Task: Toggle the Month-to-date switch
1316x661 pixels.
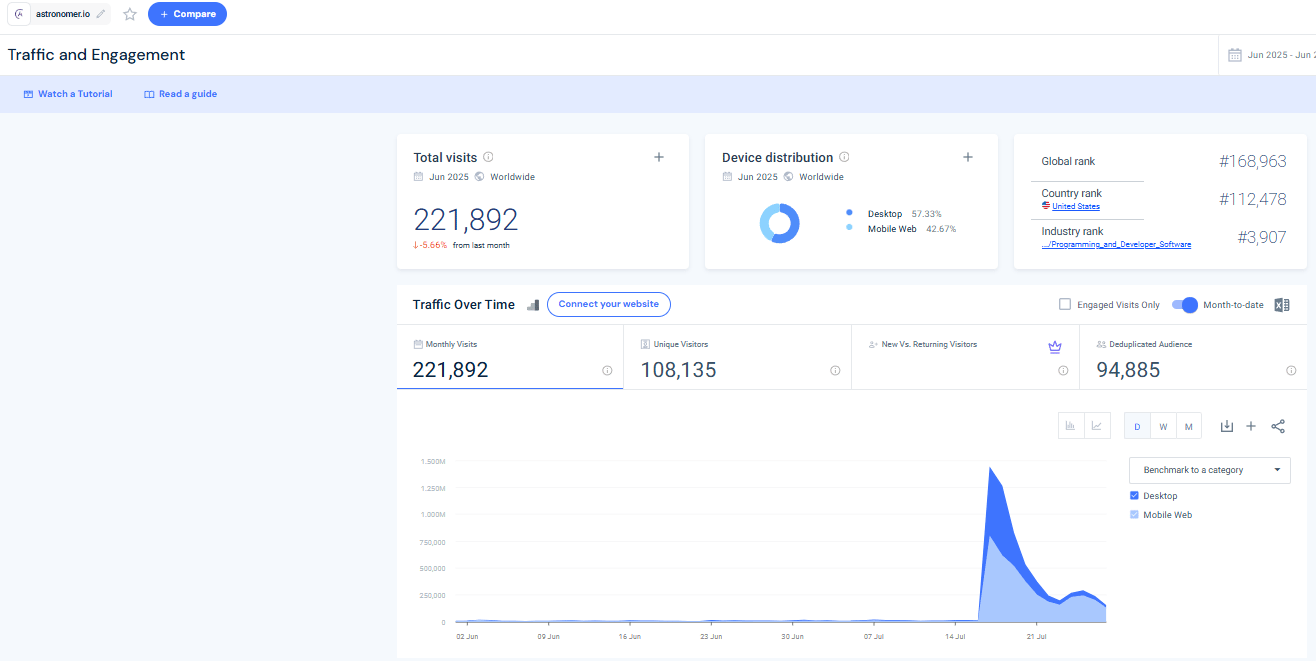Action: coord(1185,305)
